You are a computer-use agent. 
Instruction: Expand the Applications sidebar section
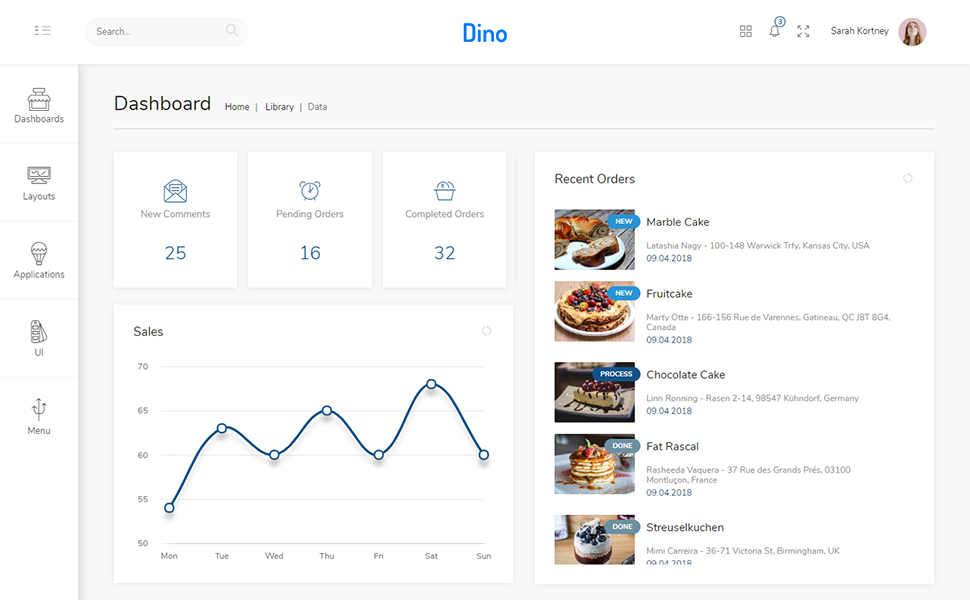[x=39, y=260]
